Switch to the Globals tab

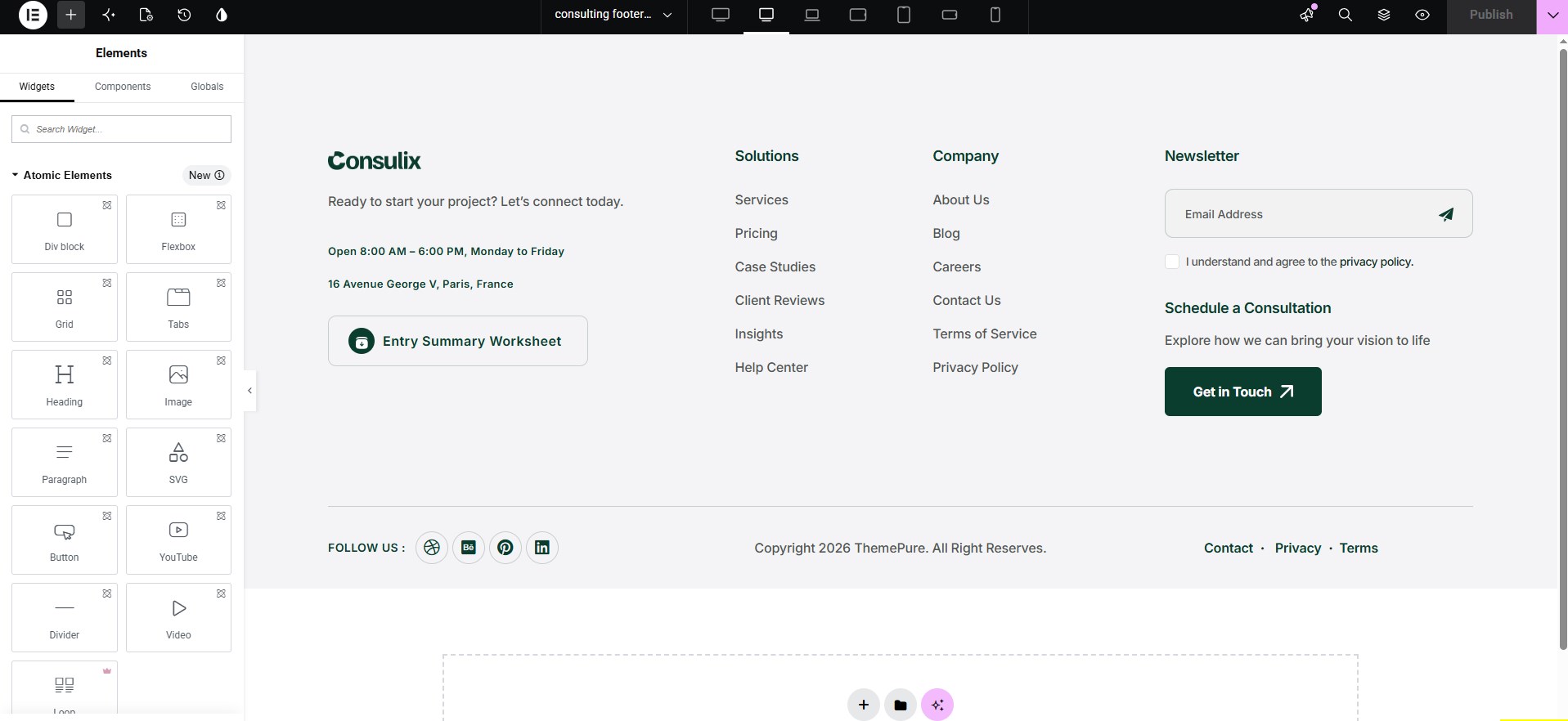pyautogui.click(x=207, y=87)
